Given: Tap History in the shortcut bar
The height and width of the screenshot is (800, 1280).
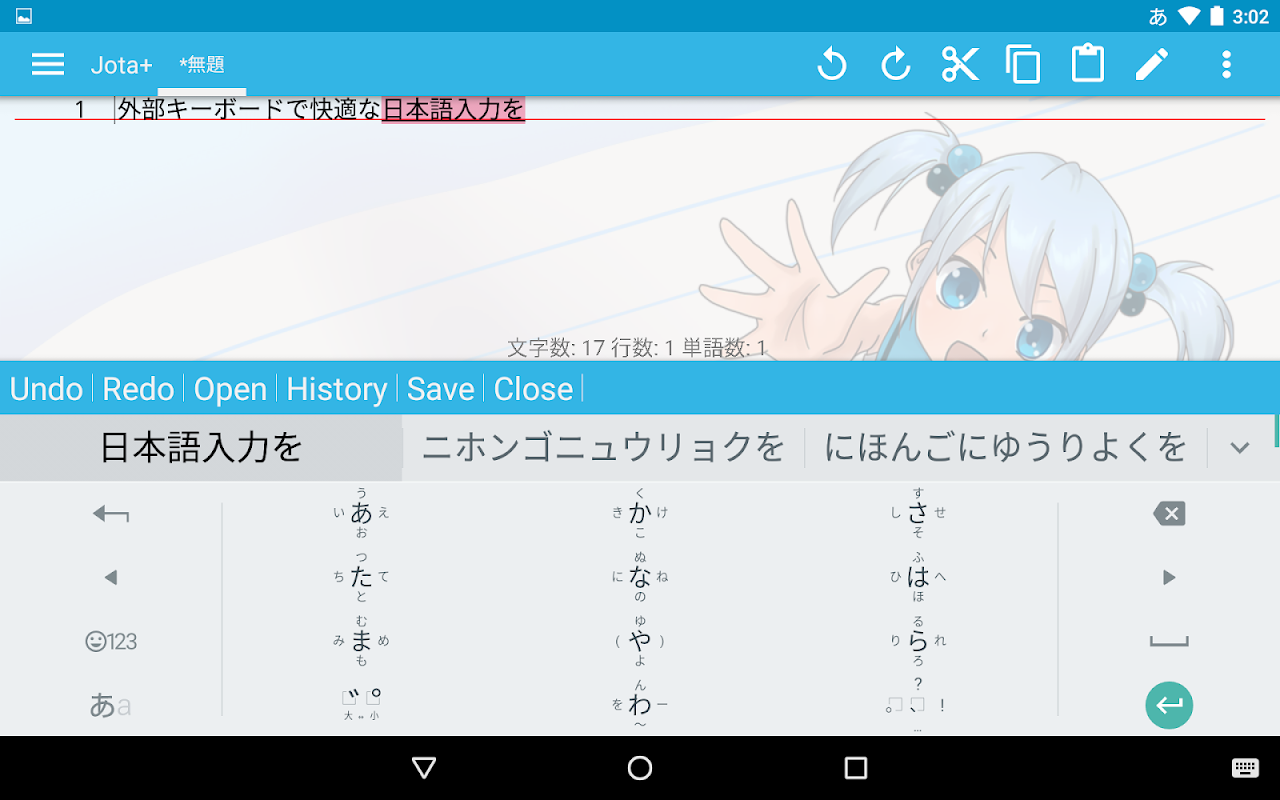Looking at the screenshot, I should pos(337,389).
